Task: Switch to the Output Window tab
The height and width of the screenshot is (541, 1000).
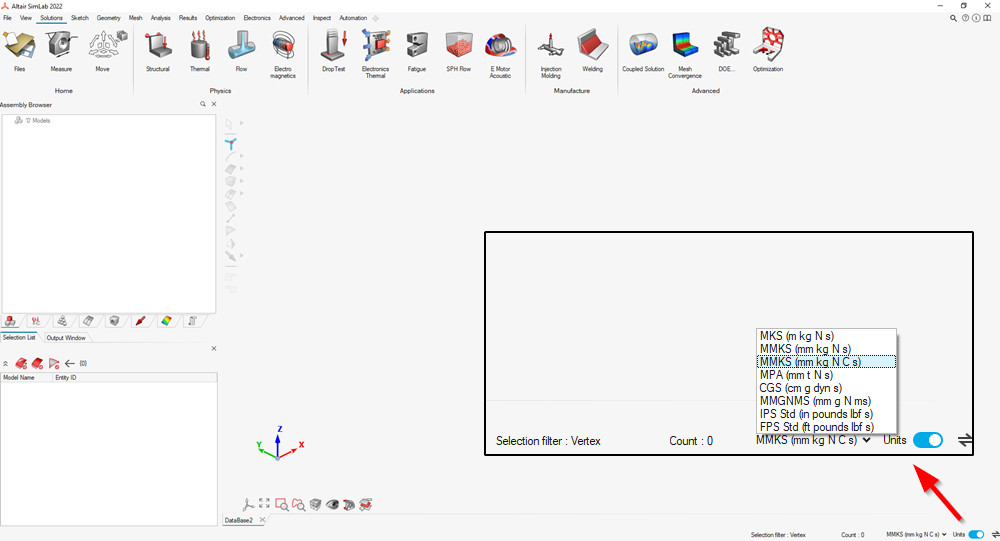Action: point(67,338)
